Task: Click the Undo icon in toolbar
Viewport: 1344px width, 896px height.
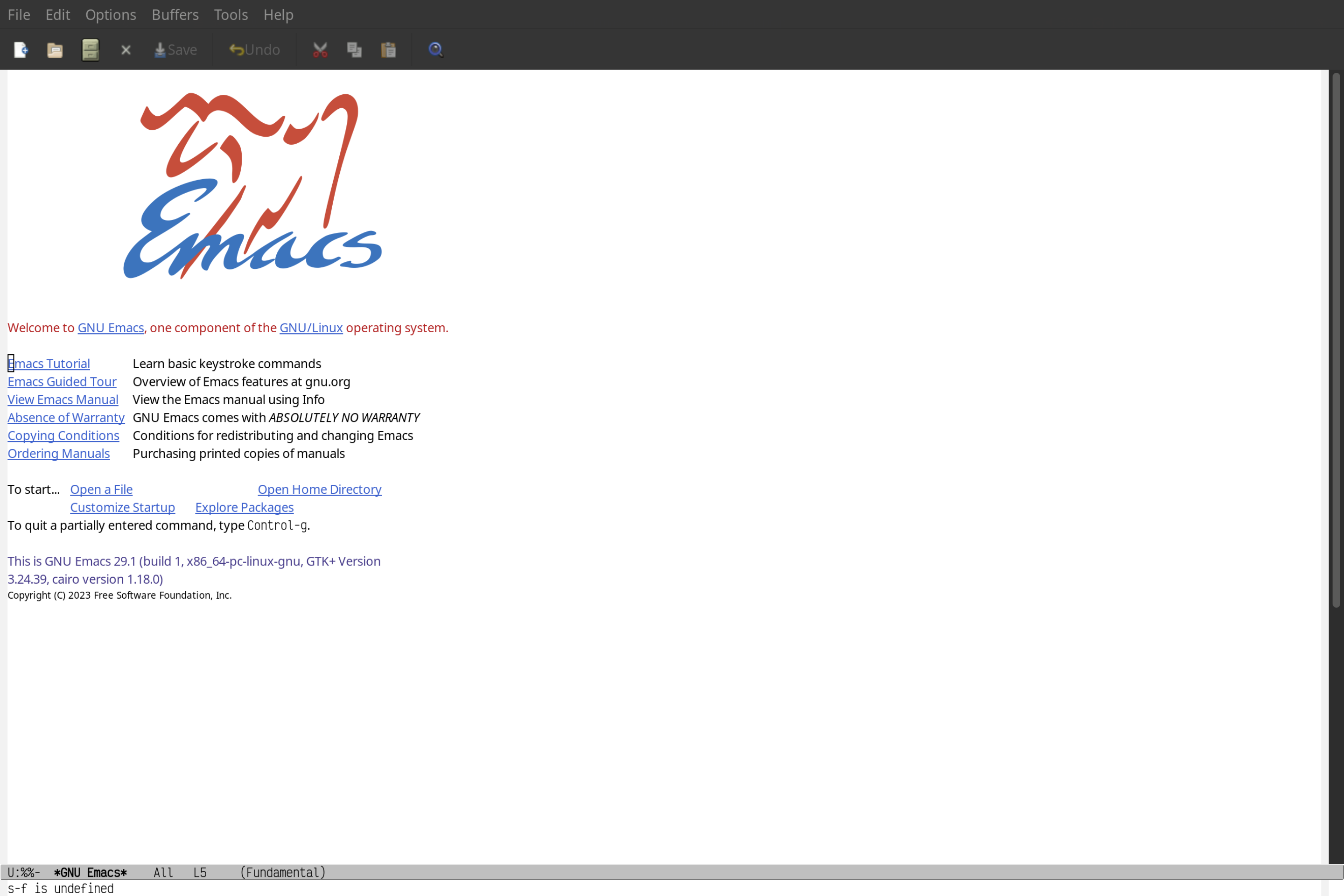Action: [x=253, y=49]
